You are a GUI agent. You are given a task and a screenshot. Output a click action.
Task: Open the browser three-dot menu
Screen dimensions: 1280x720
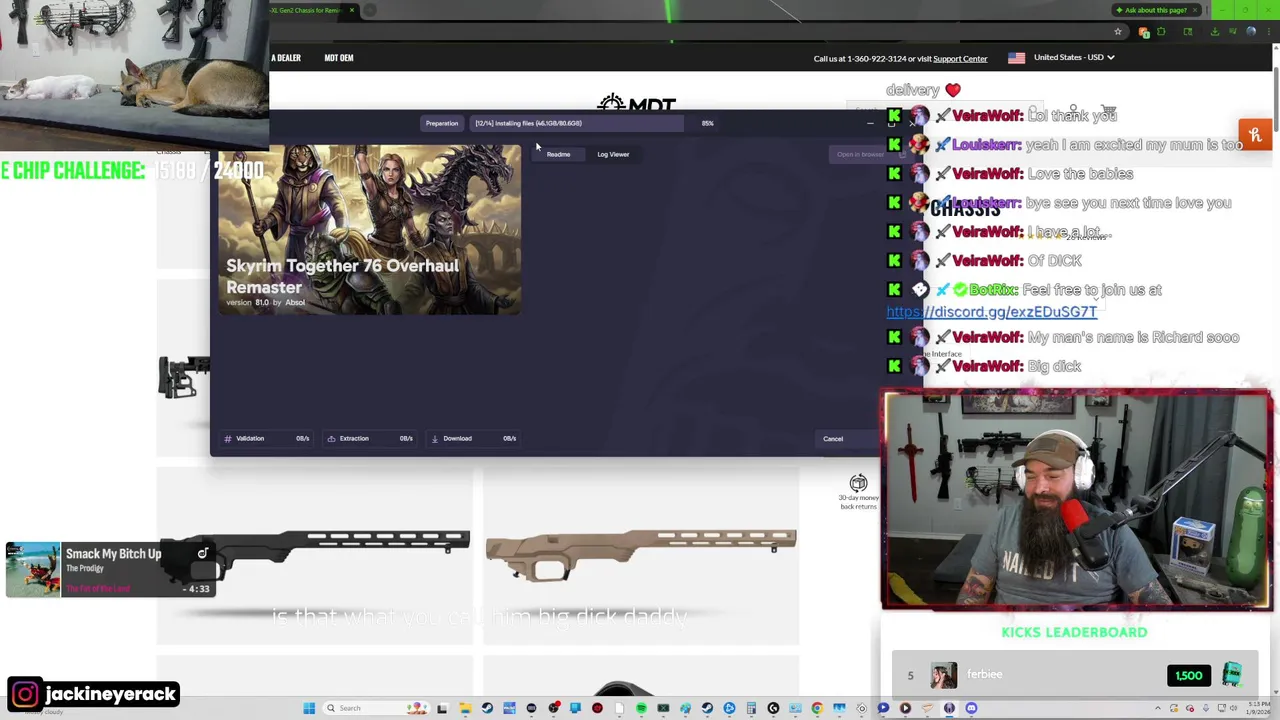pos(1269,31)
